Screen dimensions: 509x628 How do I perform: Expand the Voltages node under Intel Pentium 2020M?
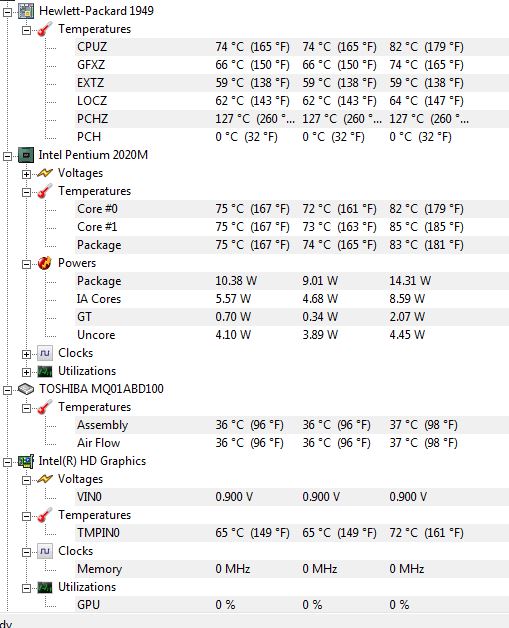26,174
